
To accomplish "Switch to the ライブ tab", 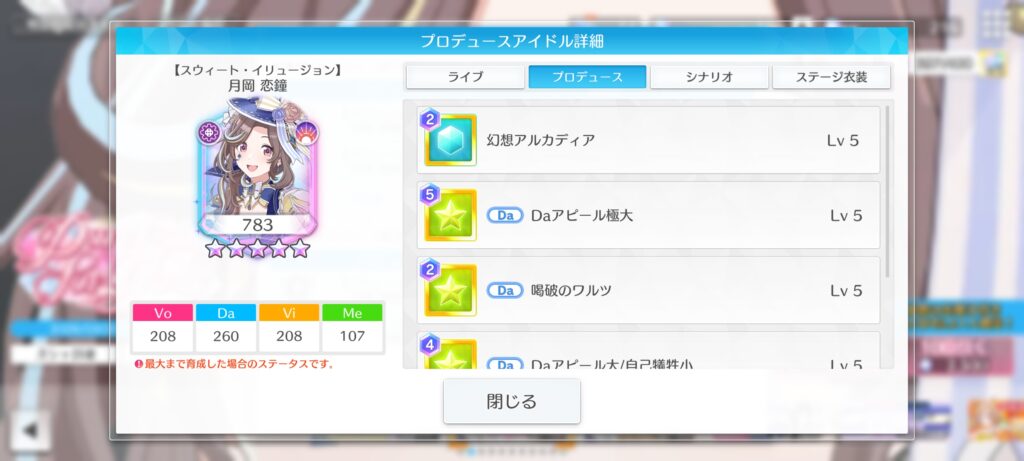I will click(465, 76).
